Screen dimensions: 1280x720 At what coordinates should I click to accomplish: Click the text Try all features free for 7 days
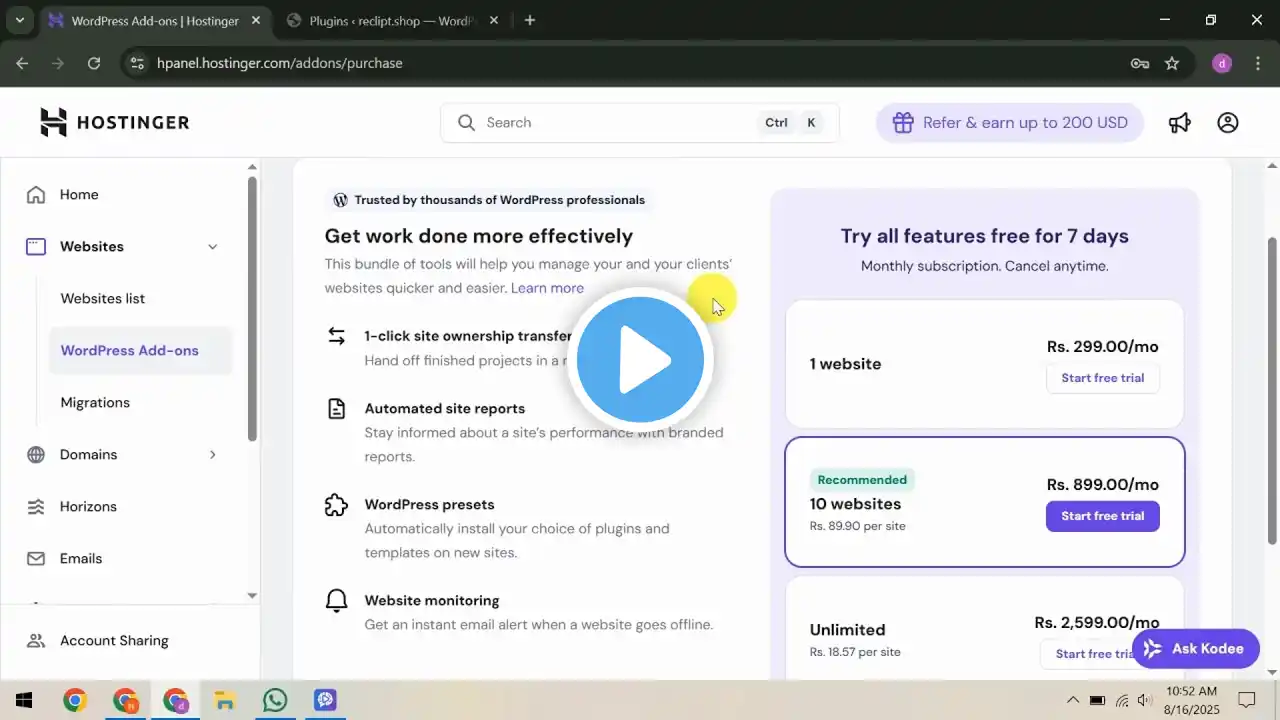coord(985,236)
